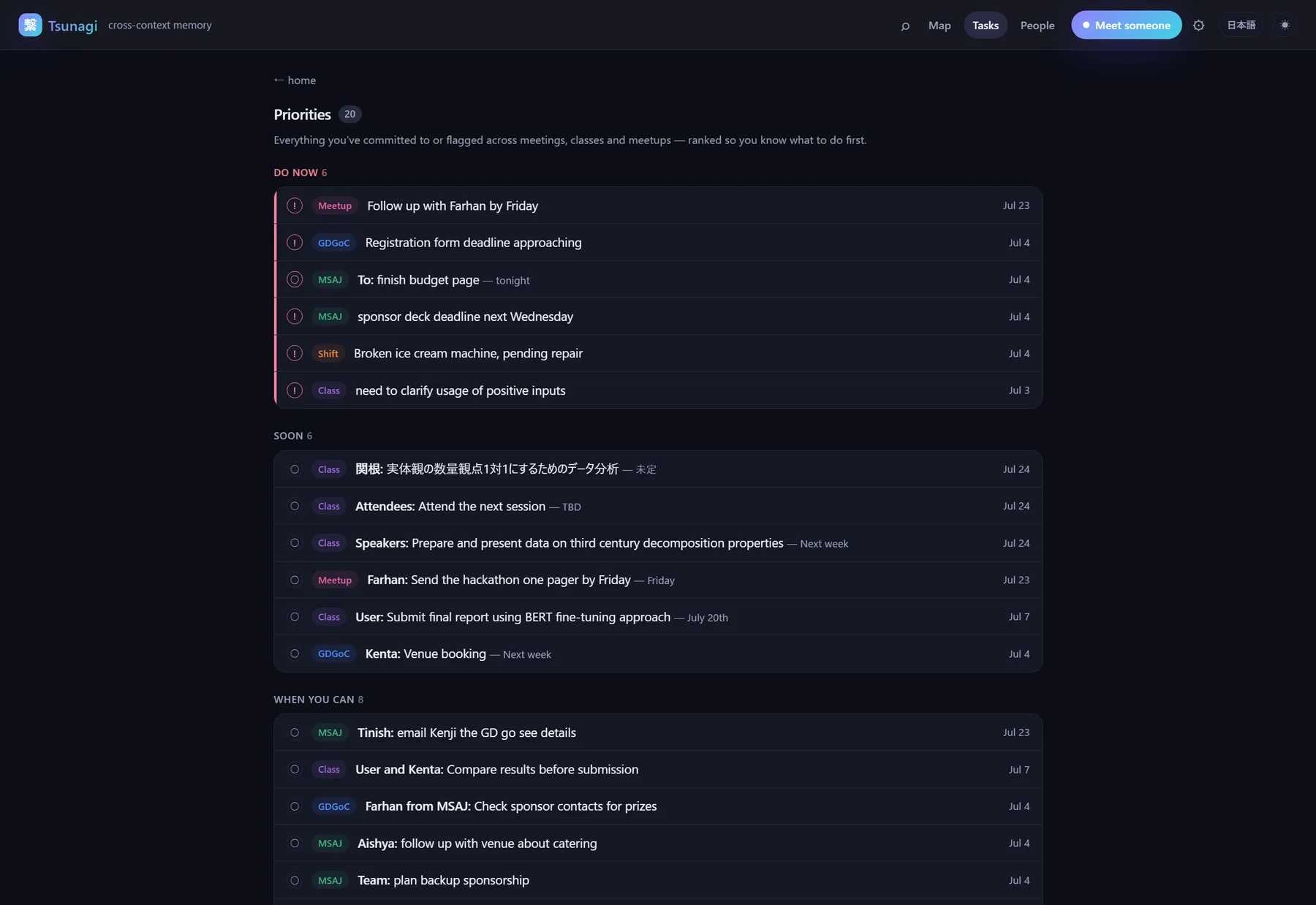The height and width of the screenshot is (905, 1316).
Task: Check off Aishya catering follow-up task
Action: [295, 844]
